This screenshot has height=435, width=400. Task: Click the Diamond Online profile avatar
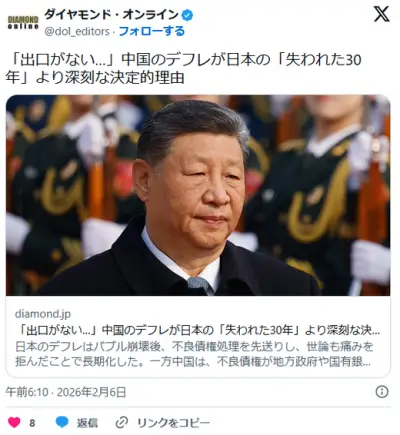[x=23, y=22]
